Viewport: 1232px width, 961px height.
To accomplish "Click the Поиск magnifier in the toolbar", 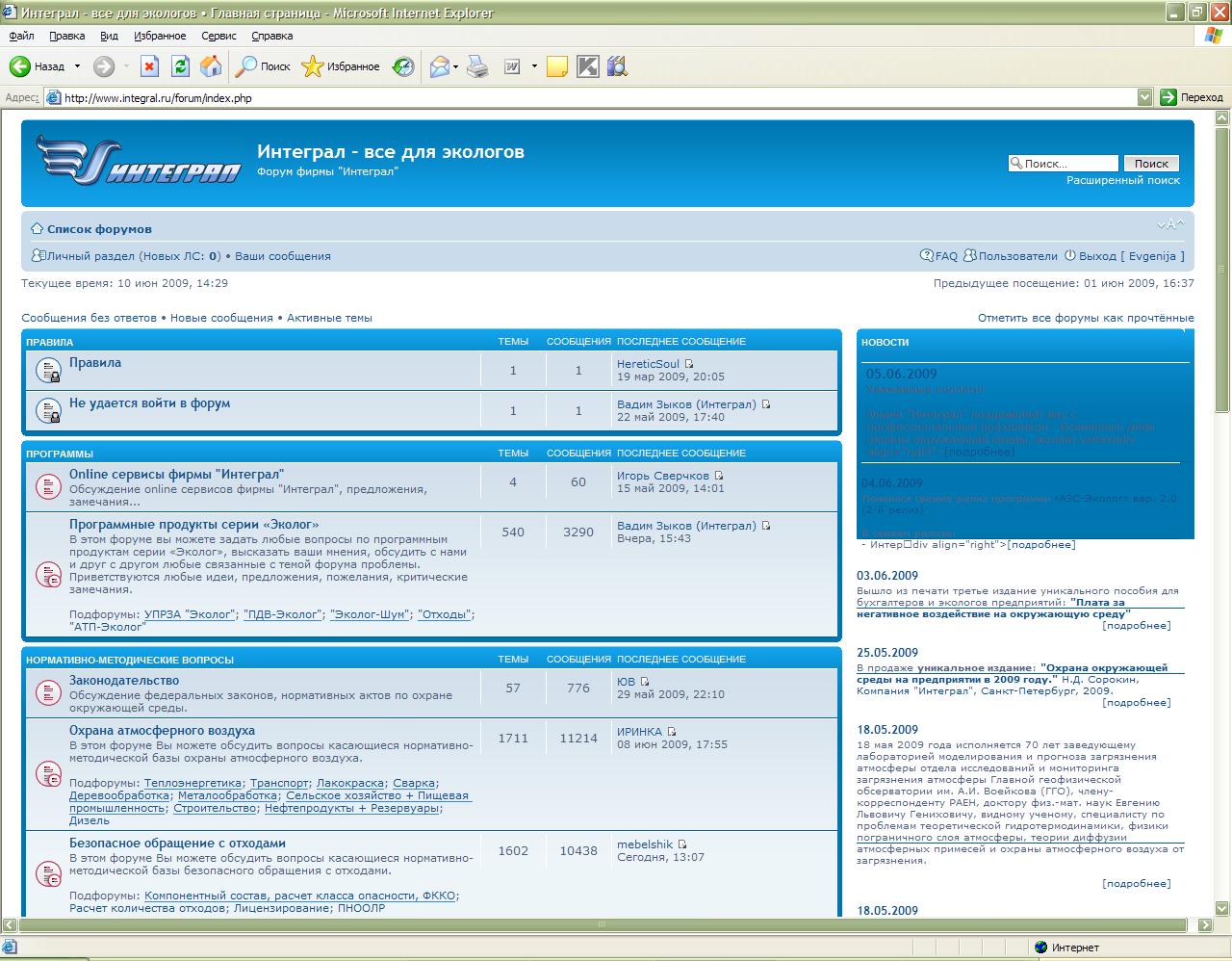I will [x=264, y=66].
